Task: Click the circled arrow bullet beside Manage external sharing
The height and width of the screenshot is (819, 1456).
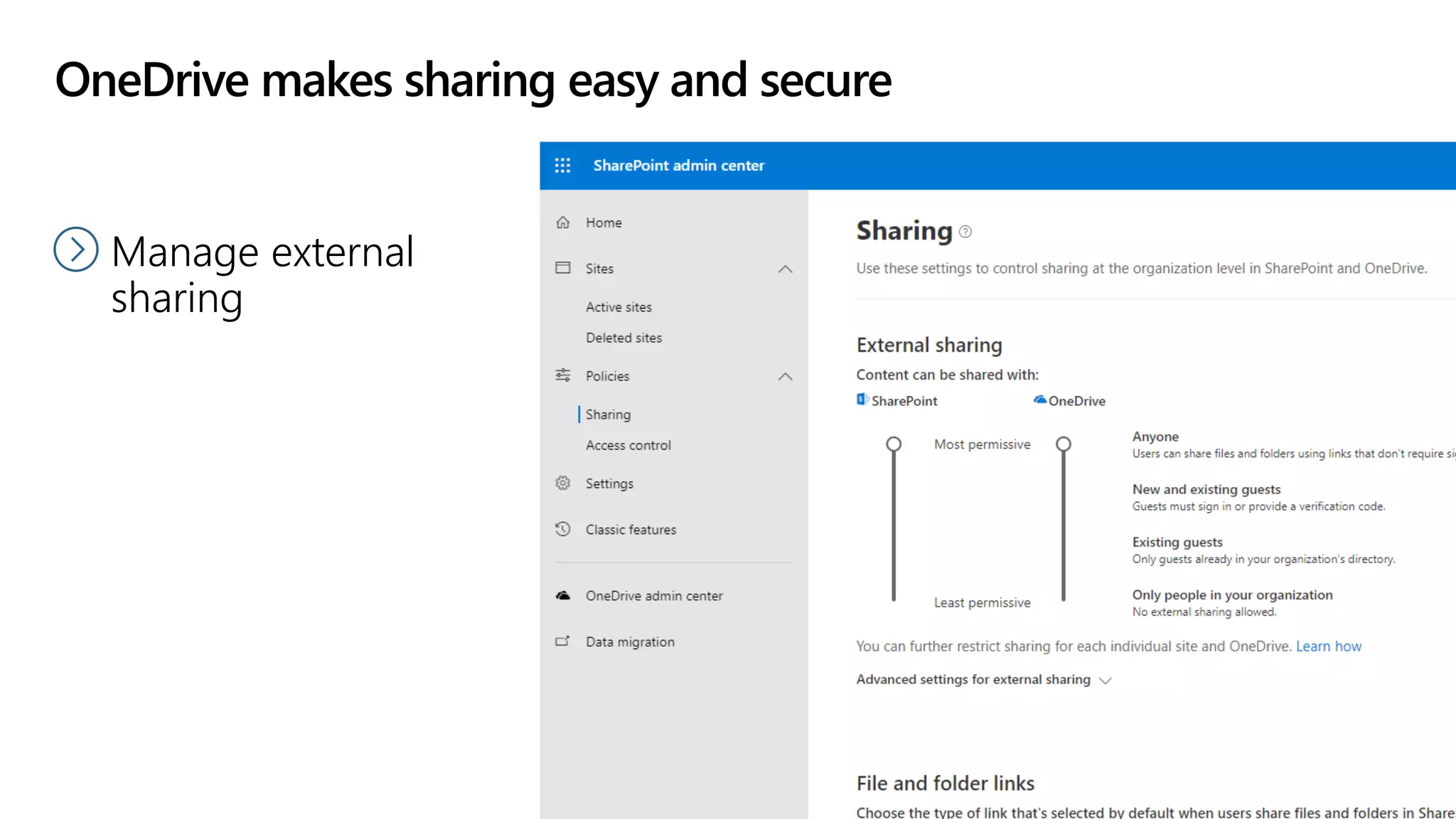Action: (x=76, y=250)
